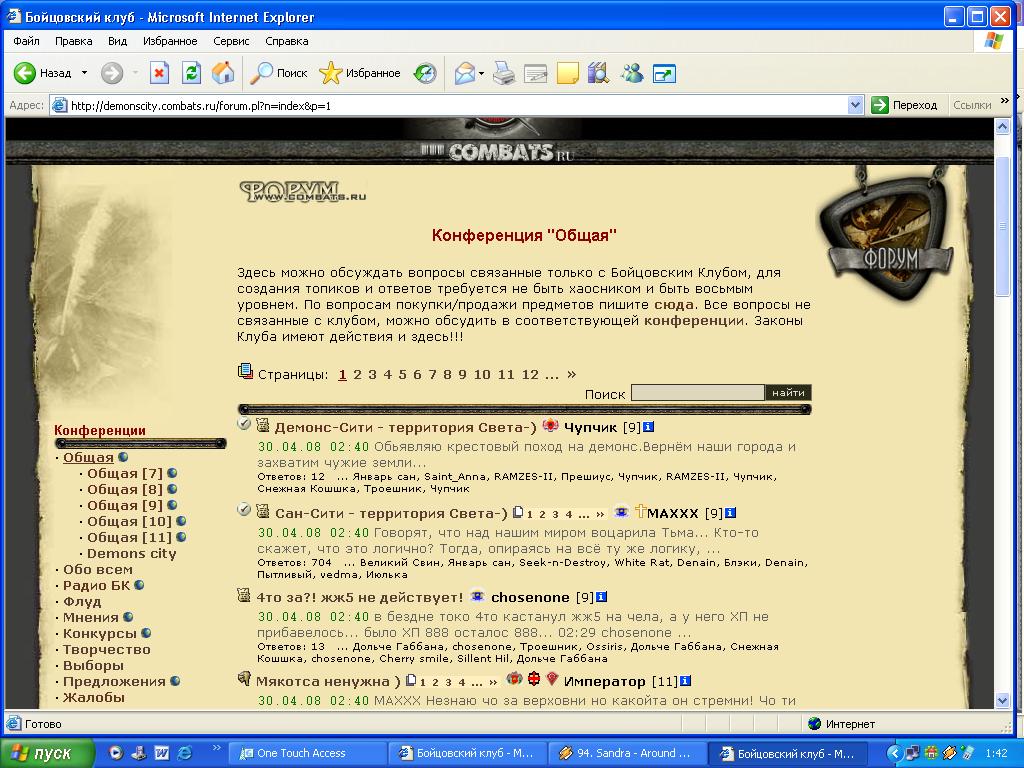Open the Флуд conference link

pyautogui.click(x=82, y=601)
